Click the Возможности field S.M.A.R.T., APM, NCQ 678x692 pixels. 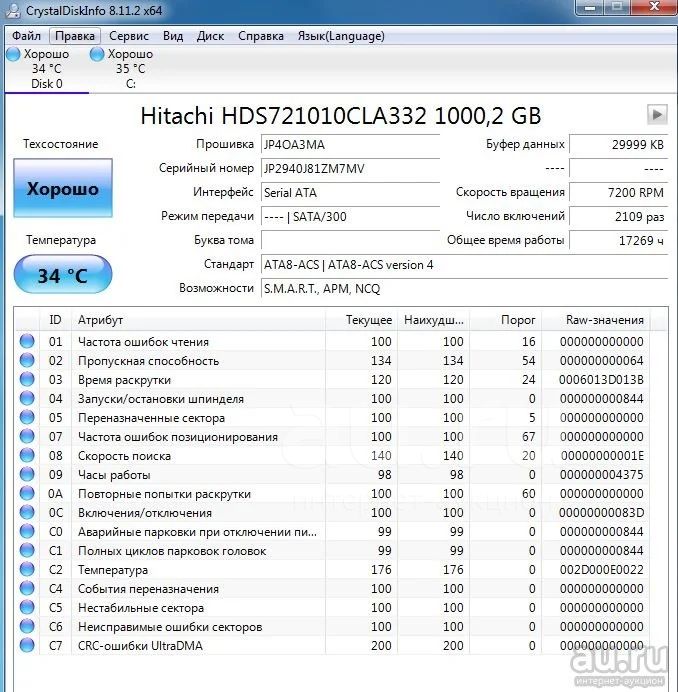point(464,289)
